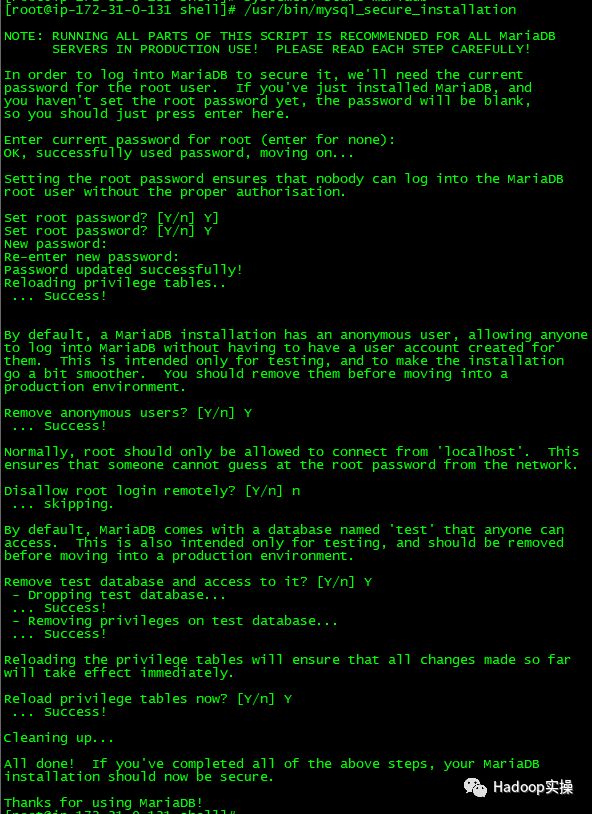Click 'Removing privileges on test database...' line
This screenshot has width=592, height=814.
175,621
